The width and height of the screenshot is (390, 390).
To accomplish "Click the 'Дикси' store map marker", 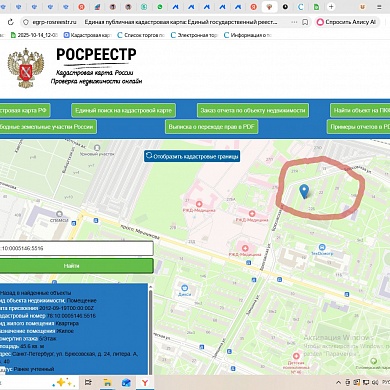I will 184,288.
